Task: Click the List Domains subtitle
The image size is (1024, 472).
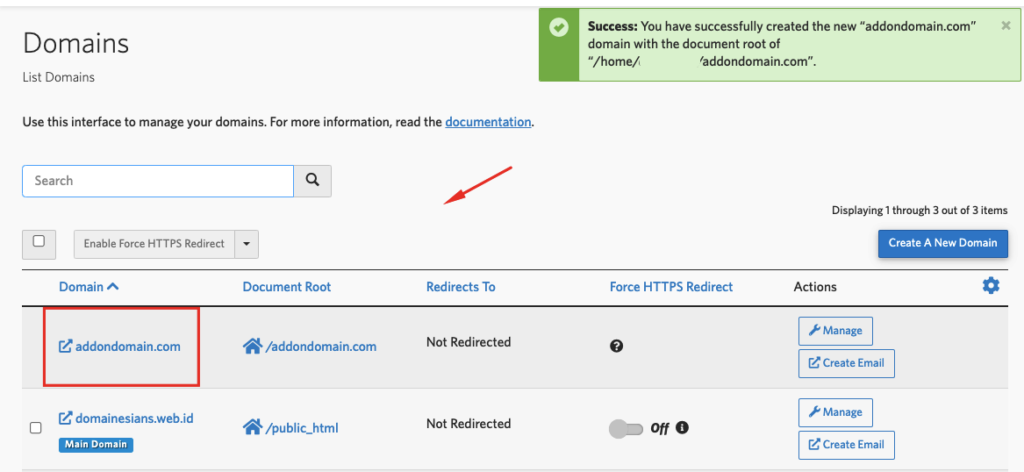Action: pyautogui.click(x=59, y=78)
